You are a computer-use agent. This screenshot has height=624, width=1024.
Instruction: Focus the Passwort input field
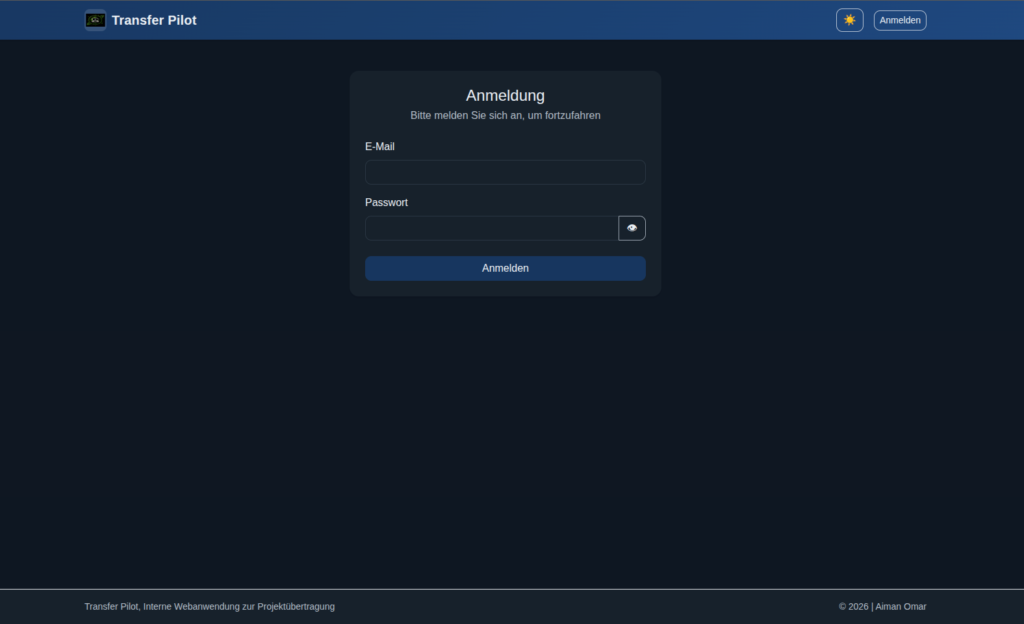pyautogui.click(x=492, y=228)
